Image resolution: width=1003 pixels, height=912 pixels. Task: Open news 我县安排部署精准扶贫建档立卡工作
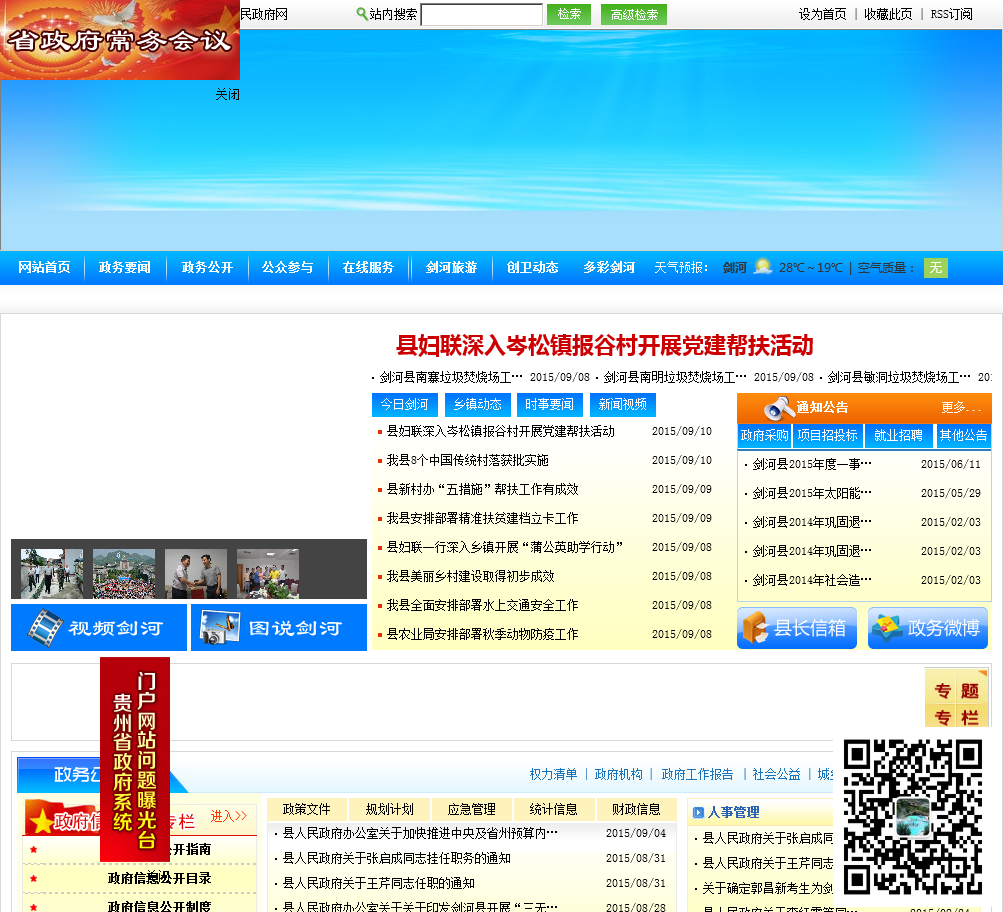482,518
